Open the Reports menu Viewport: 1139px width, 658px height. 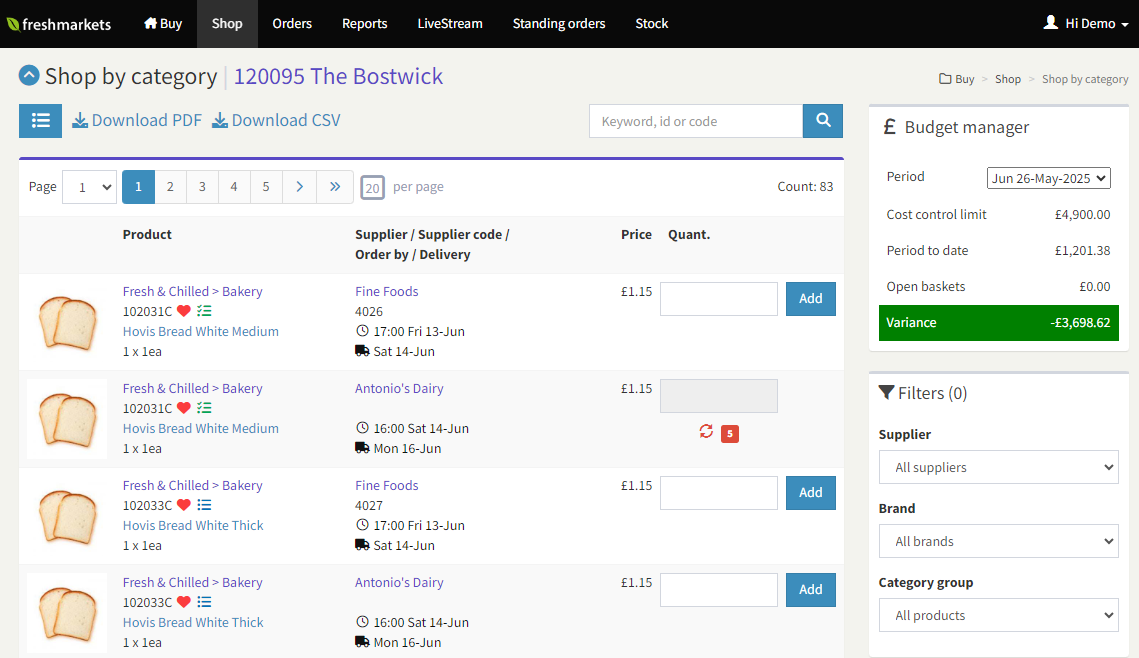click(x=365, y=23)
